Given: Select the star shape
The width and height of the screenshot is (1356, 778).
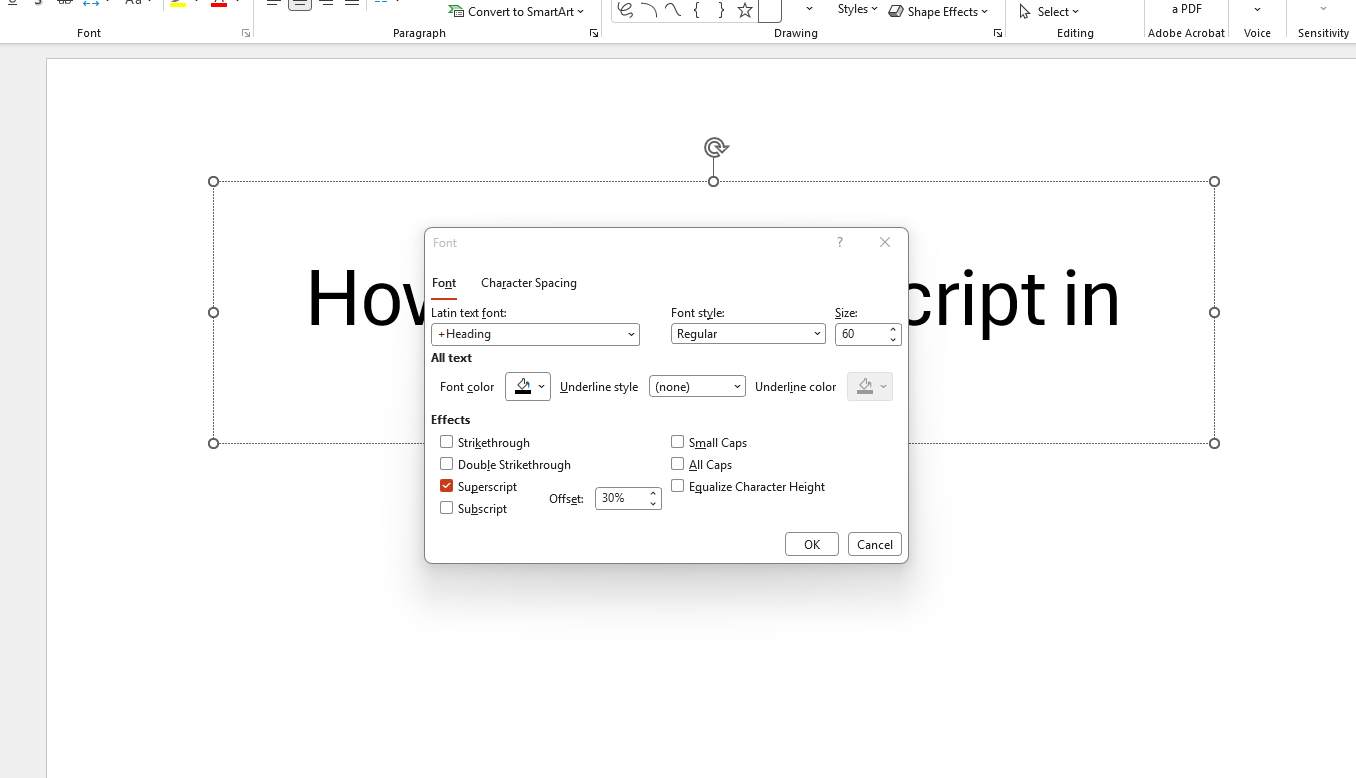Looking at the screenshot, I should [x=745, y=10].
